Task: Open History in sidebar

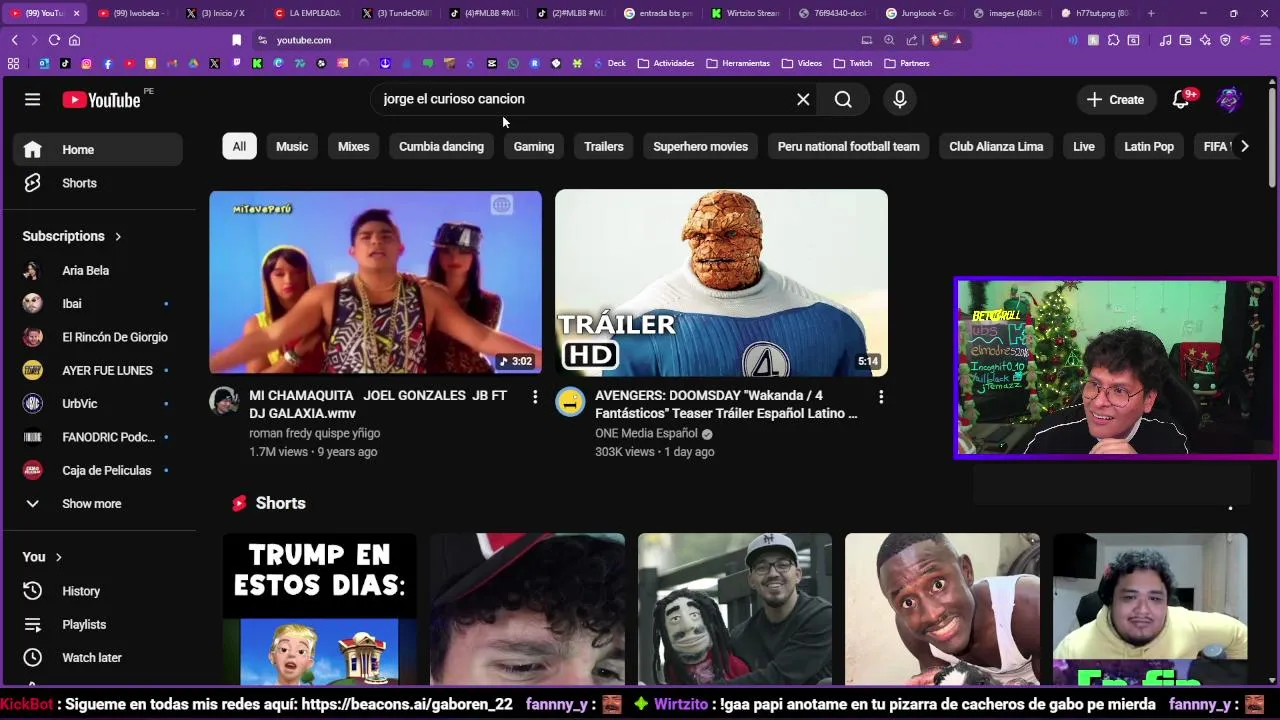Action: tap(97, 591)
